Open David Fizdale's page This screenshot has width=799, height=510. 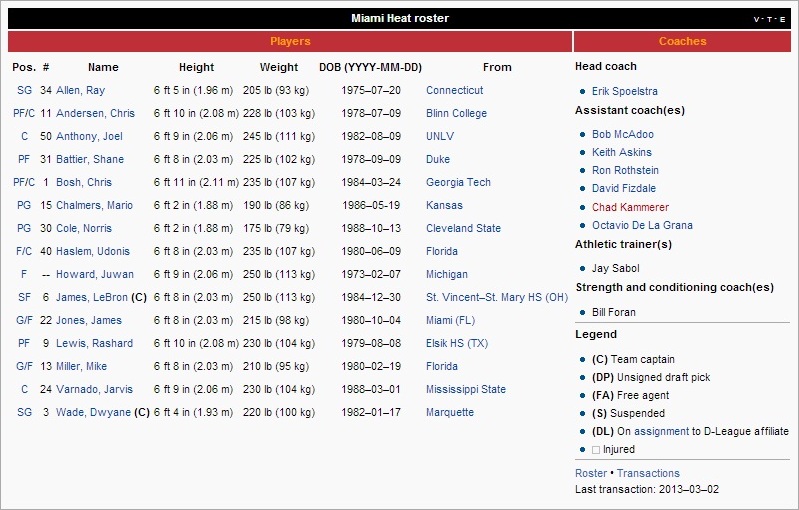[624, 188]
